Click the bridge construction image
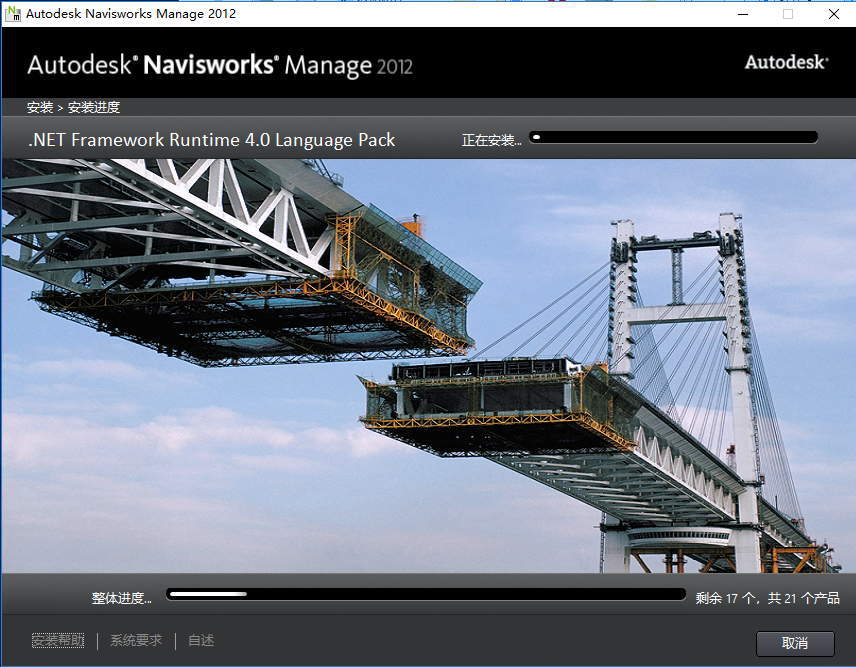The image size is (856, 667). 429,366
